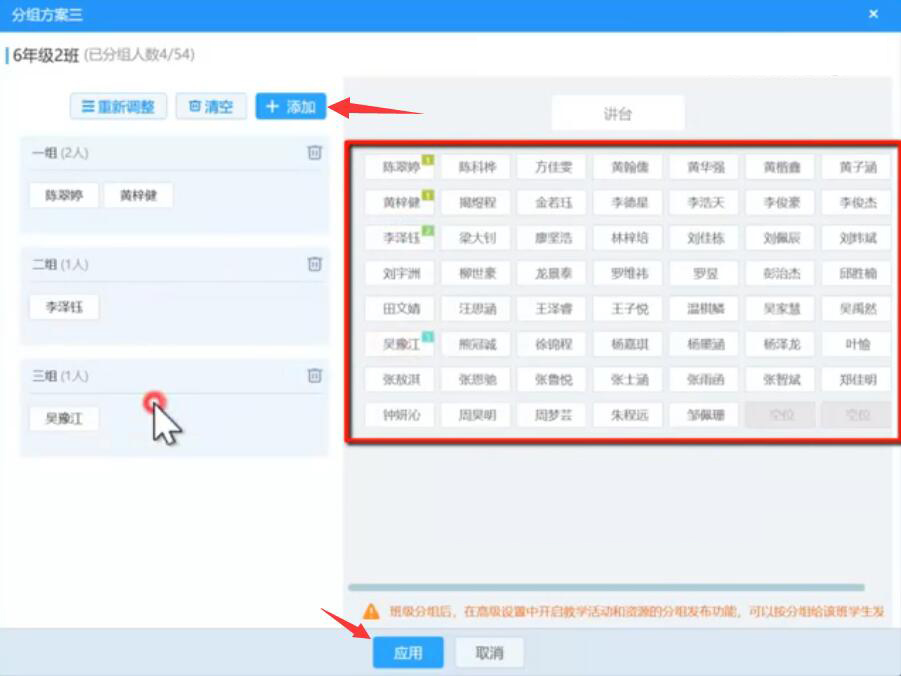901x676 pixels.
Task: Select seat 梁大钊 in the seating chart
Action: (476, 238)
